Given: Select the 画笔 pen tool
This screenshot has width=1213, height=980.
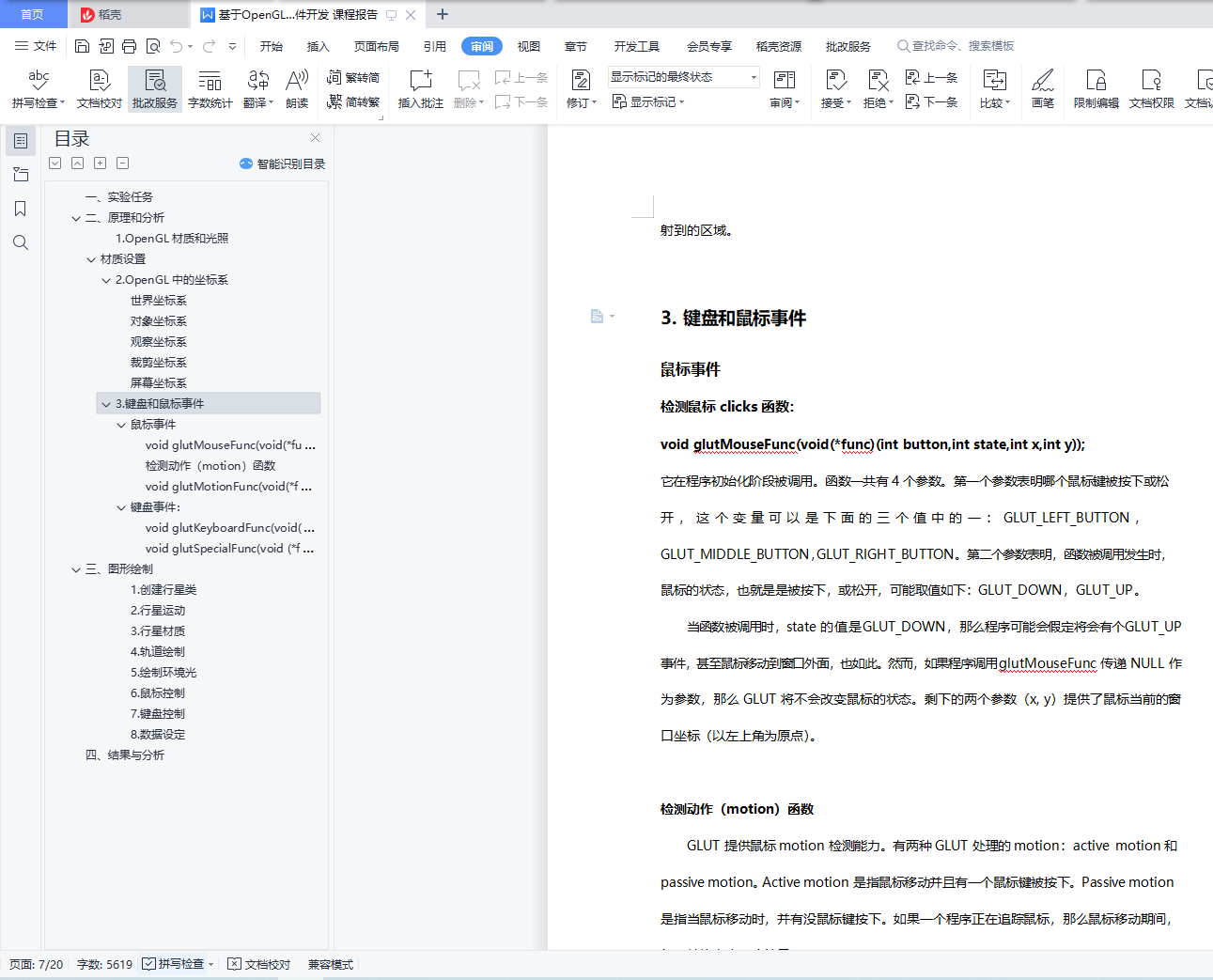Looking at the screenshot, I should point(1043,89).
